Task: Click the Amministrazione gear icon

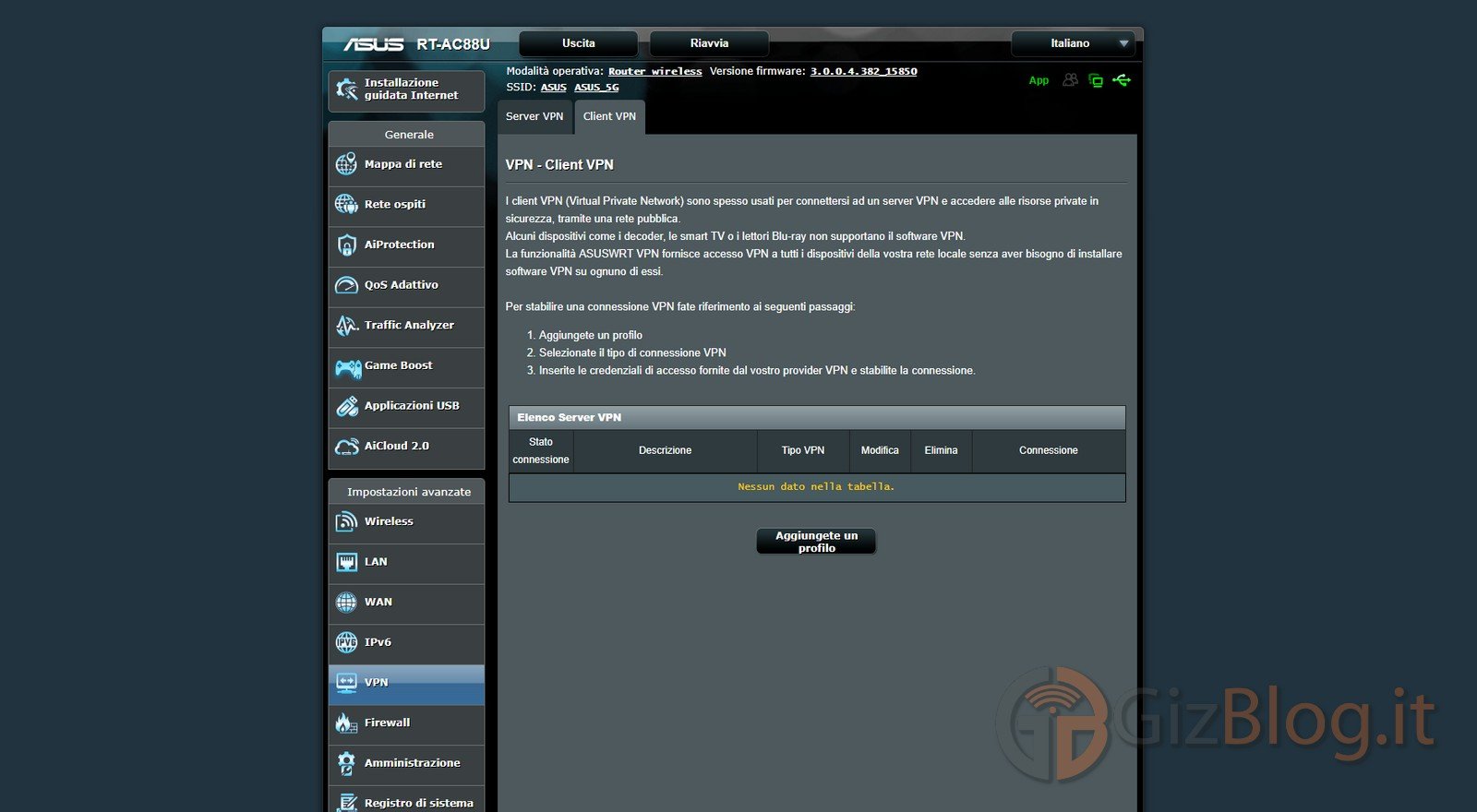Action: (x=346, y=763)
